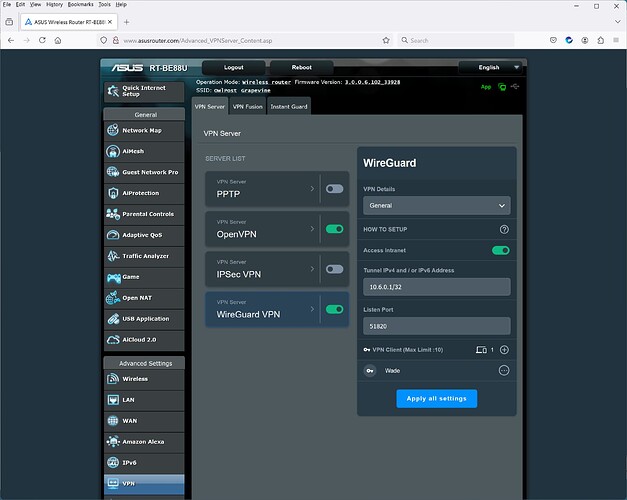Open Wireless advanced settings
Viewport: 627px width, 500px height.
(x=144, y=379)
